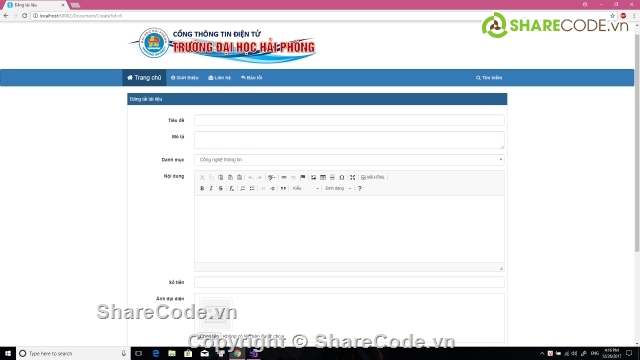Open Microsoft Edge from taskbar
Screen dimensions: 640x360
(156, 353)
